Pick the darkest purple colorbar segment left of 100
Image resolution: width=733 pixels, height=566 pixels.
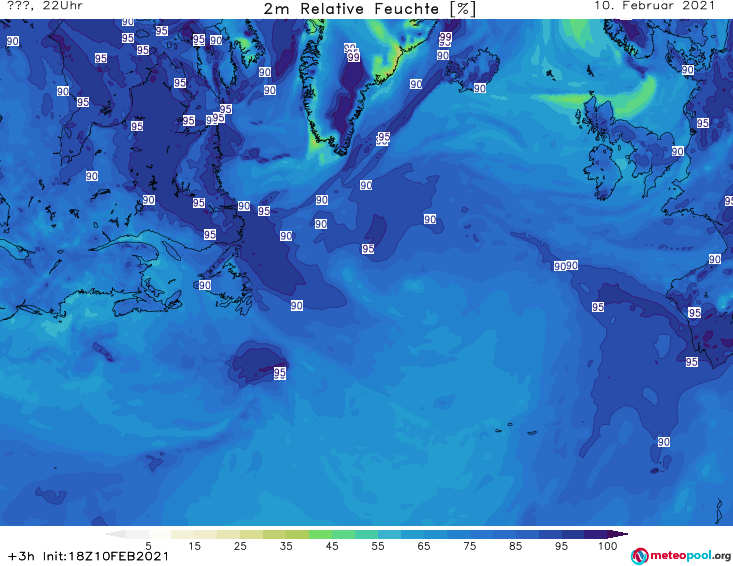tap(596, 534)
